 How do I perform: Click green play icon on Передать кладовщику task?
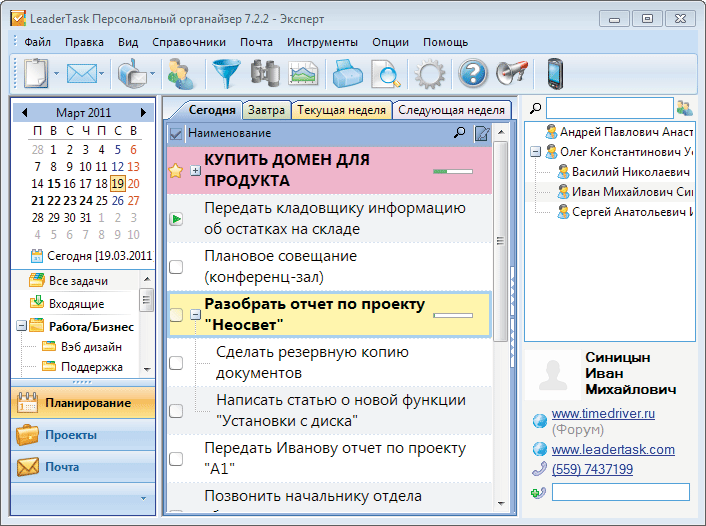pyautogui.click(x=176, y=219)
